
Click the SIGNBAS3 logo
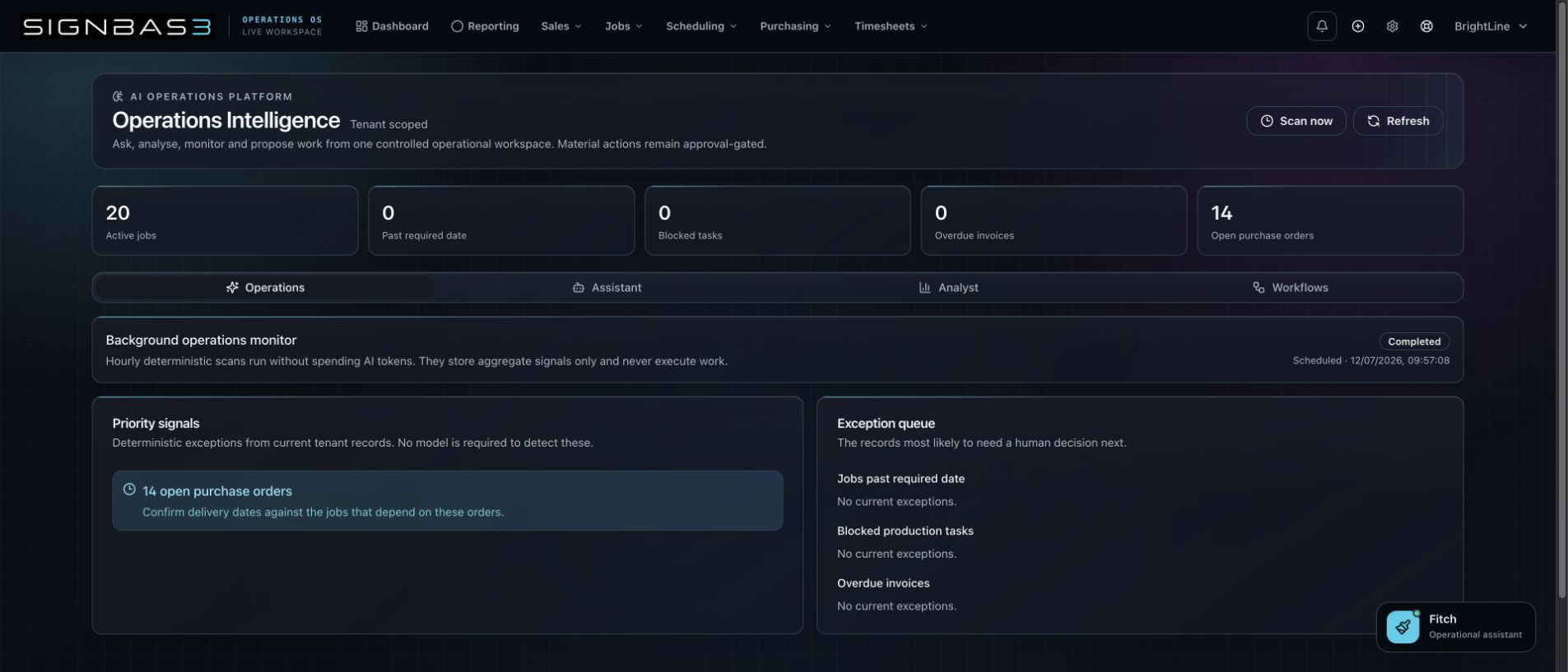pyautogui.click(x=118, y=26)
